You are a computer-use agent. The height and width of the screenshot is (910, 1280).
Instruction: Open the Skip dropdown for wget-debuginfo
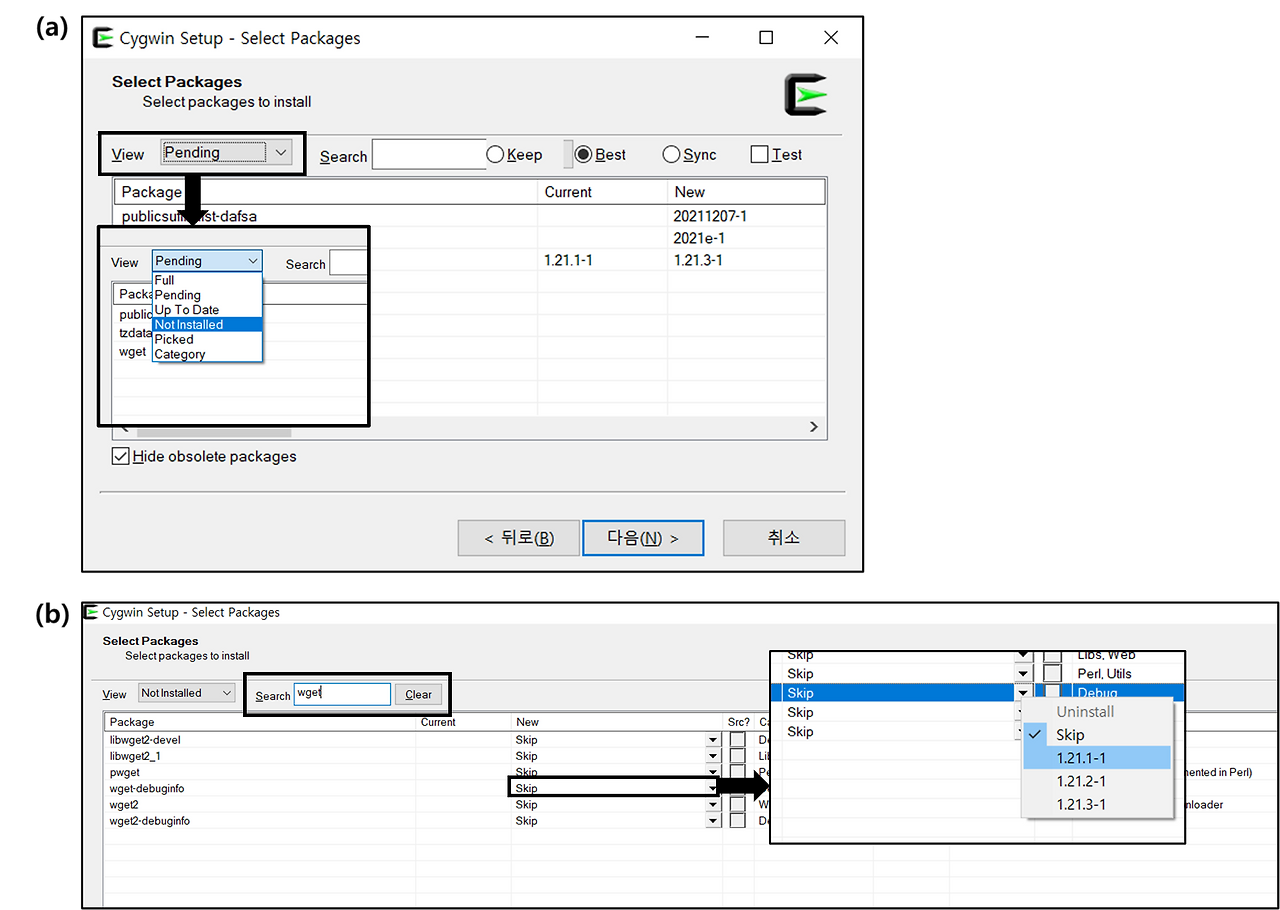coord(713,788)
